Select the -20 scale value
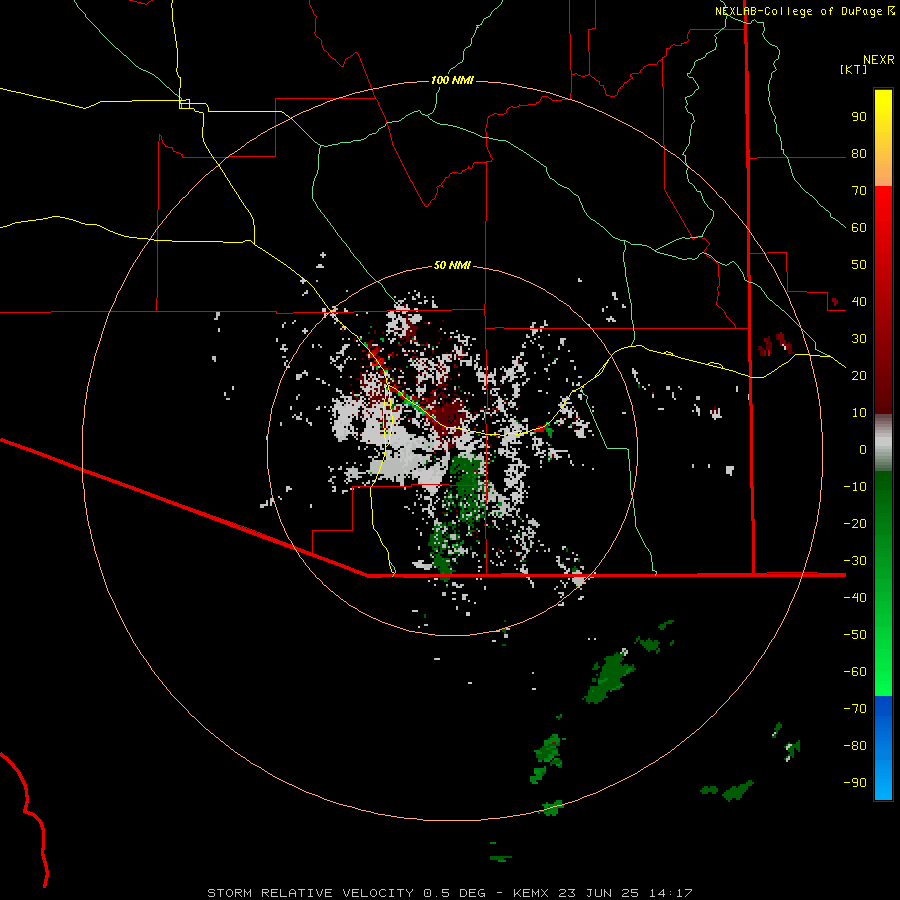Image resolution: width=900 pixels, height=900 pixels. tap(855, 523)
